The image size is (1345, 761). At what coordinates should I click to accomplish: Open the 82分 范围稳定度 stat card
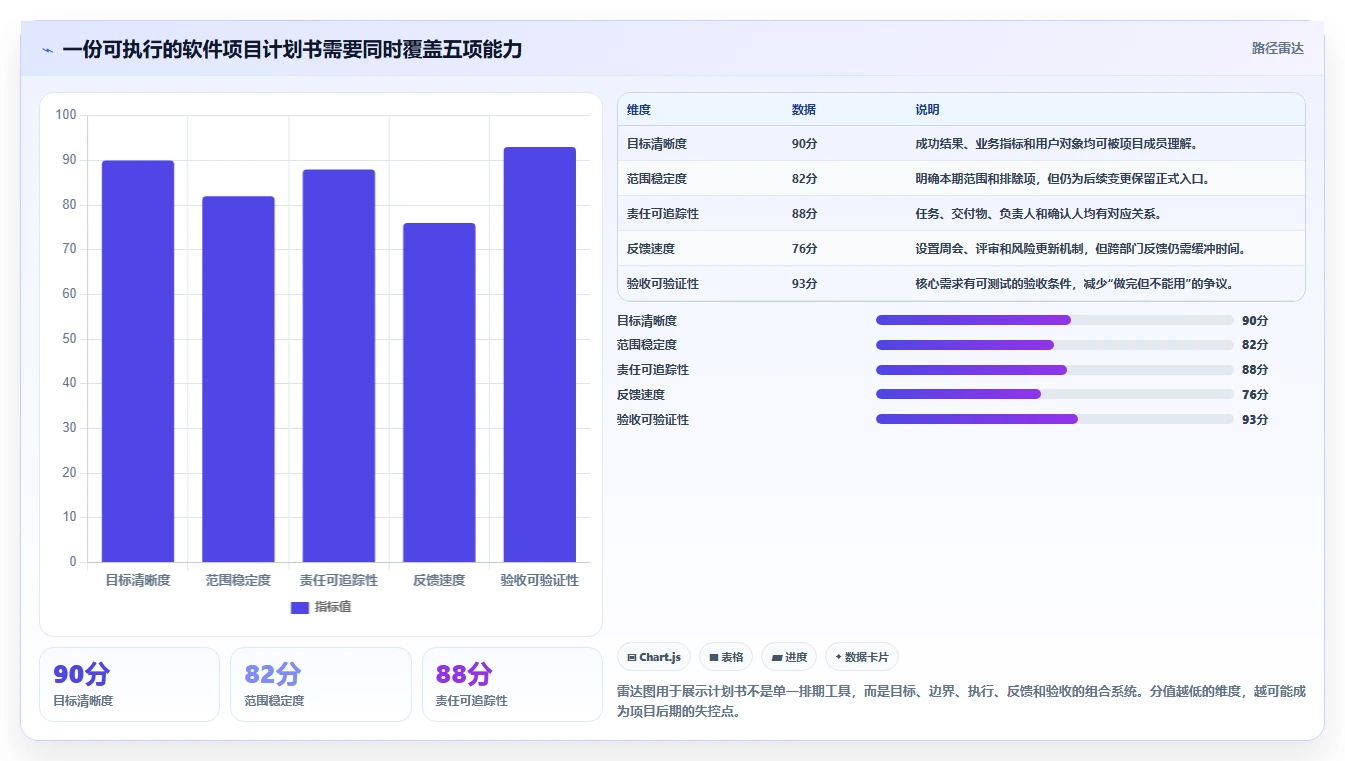[321, 684]
